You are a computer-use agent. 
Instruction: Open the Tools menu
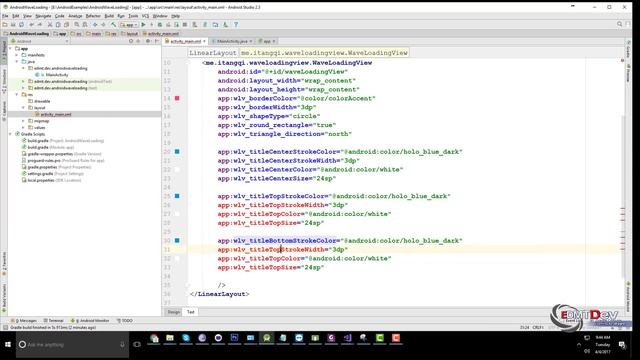(133, 16)
